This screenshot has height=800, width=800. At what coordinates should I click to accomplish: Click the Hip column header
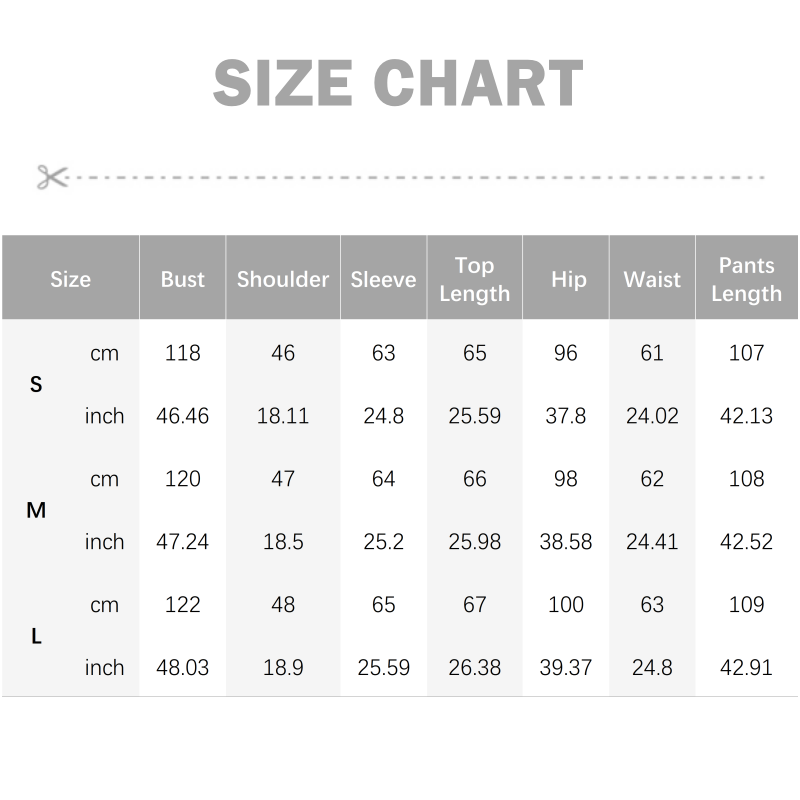coord(568,279)
